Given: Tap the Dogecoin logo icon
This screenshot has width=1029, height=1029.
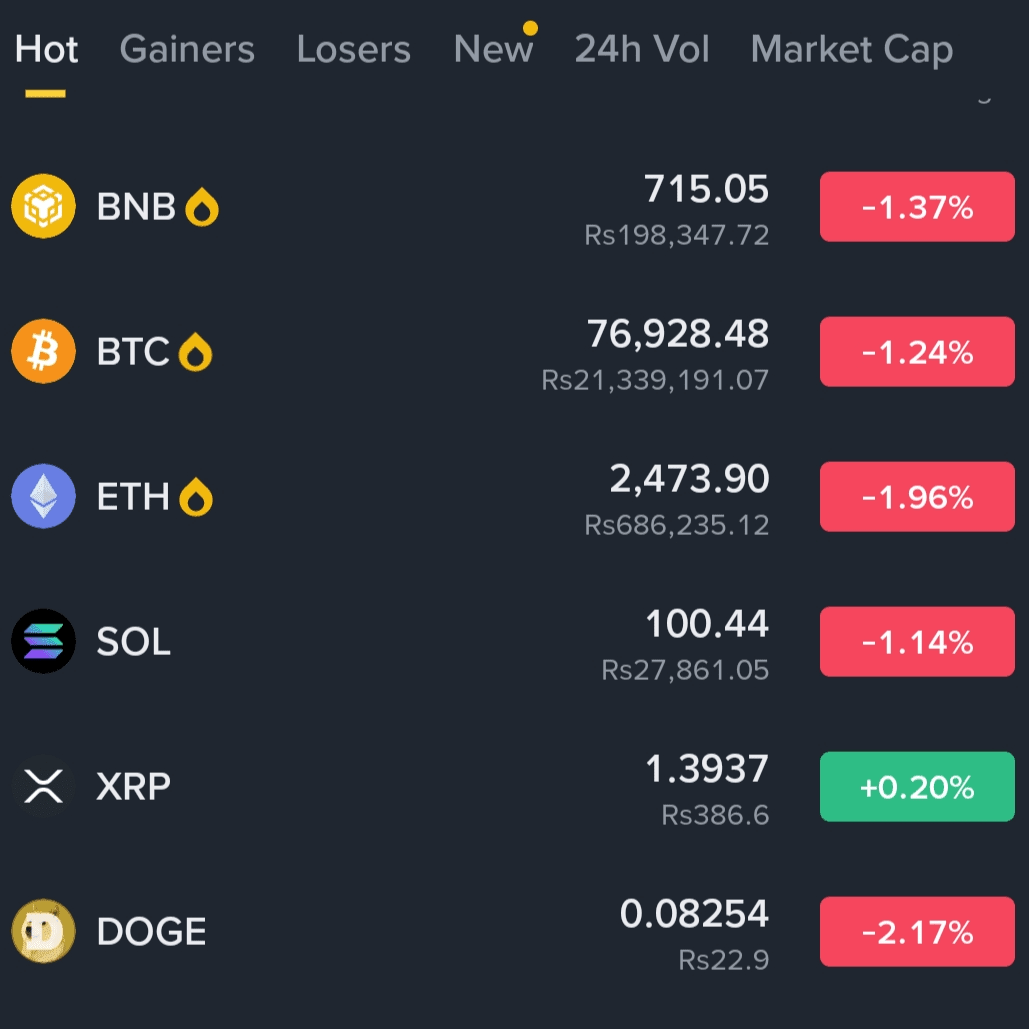Looking at the screenshot, I should pos(43,931).
